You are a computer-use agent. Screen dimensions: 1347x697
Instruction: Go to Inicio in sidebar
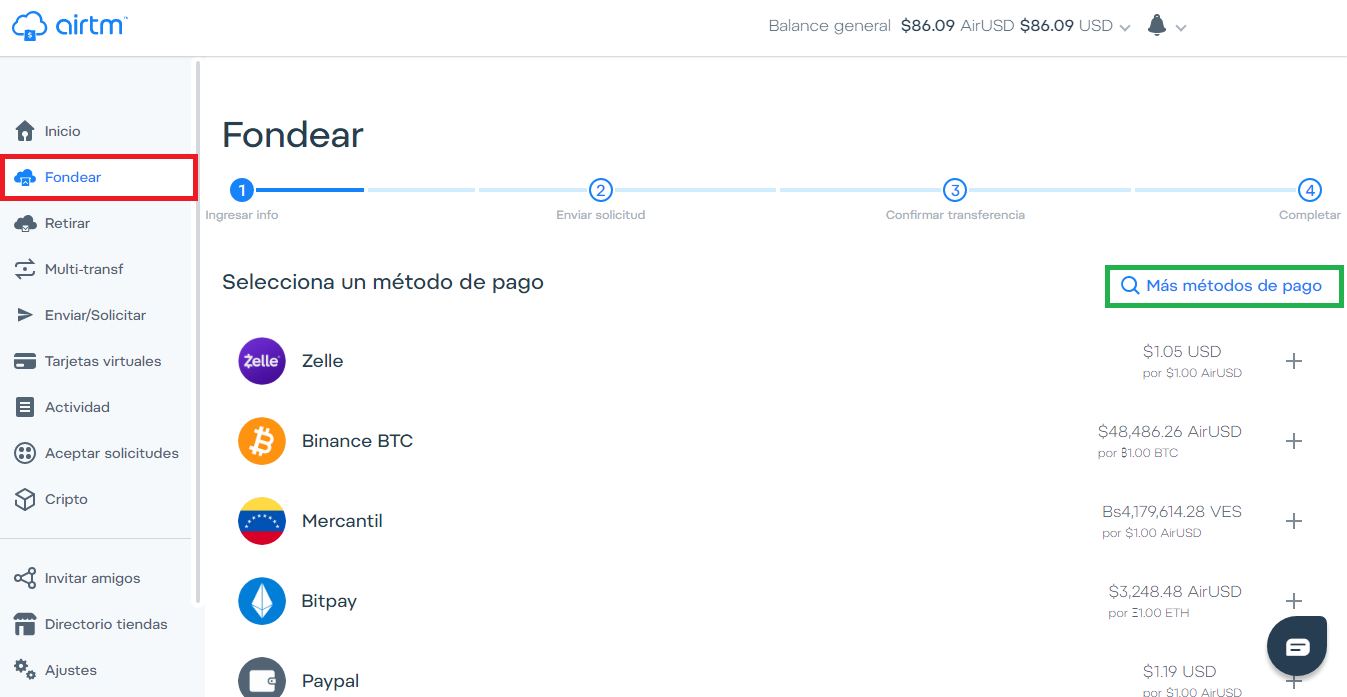coord(62,131)
